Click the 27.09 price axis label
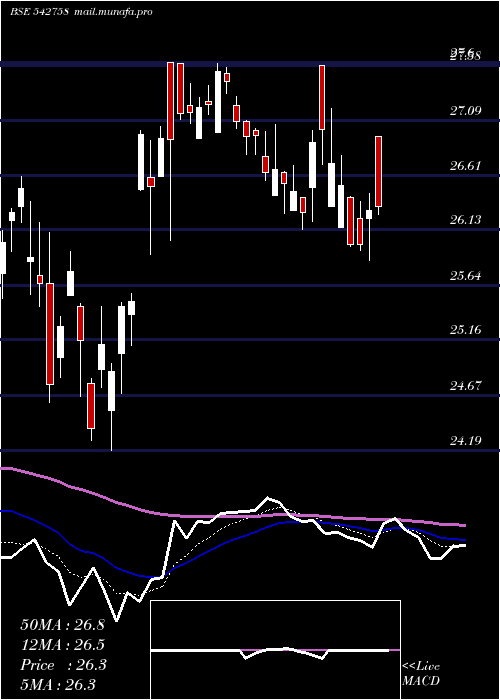This screenshot has width=500, height=700. [466, 110]
